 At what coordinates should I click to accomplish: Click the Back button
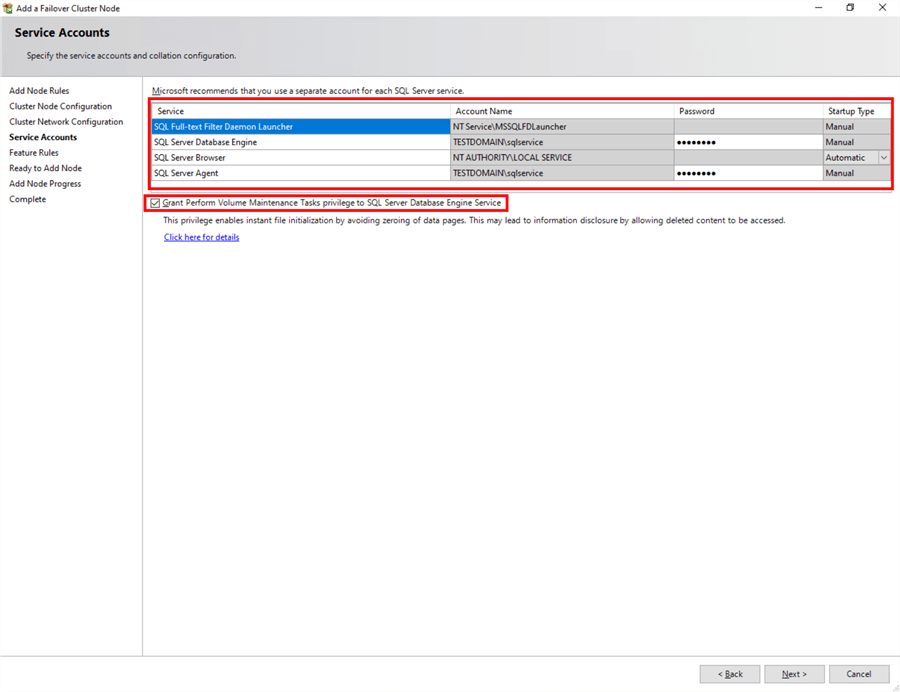tap(730, 674)
